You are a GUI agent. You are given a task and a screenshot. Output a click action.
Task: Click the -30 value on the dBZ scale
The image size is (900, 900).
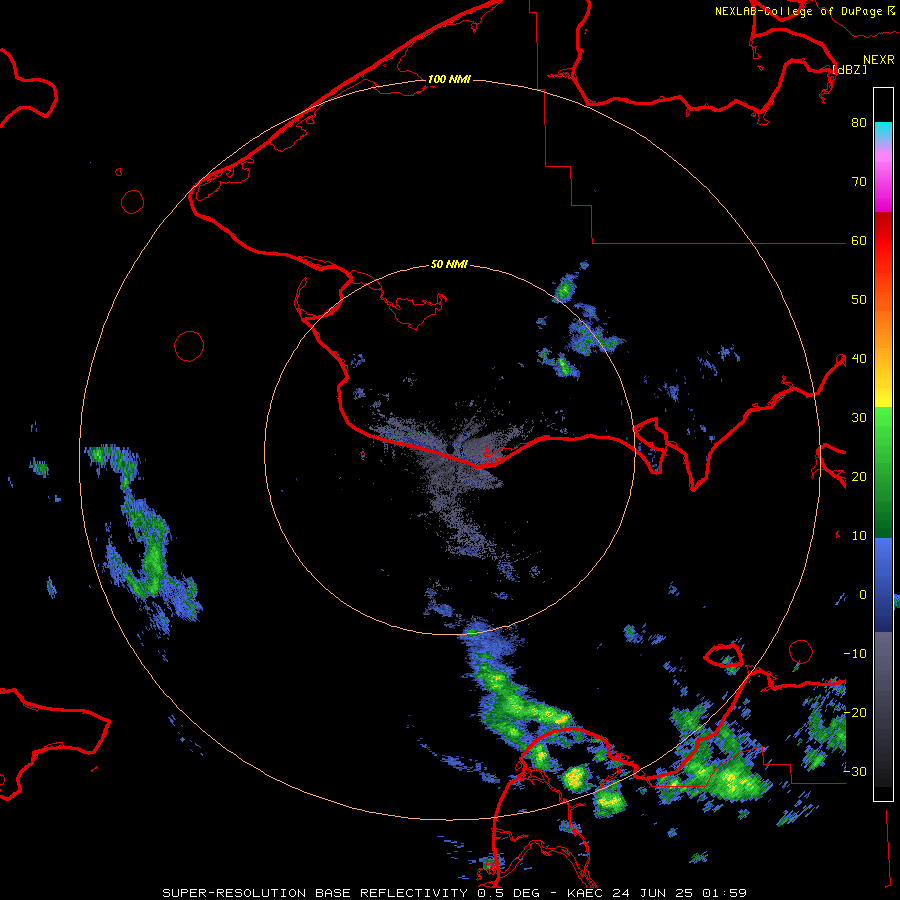[855, 772]
